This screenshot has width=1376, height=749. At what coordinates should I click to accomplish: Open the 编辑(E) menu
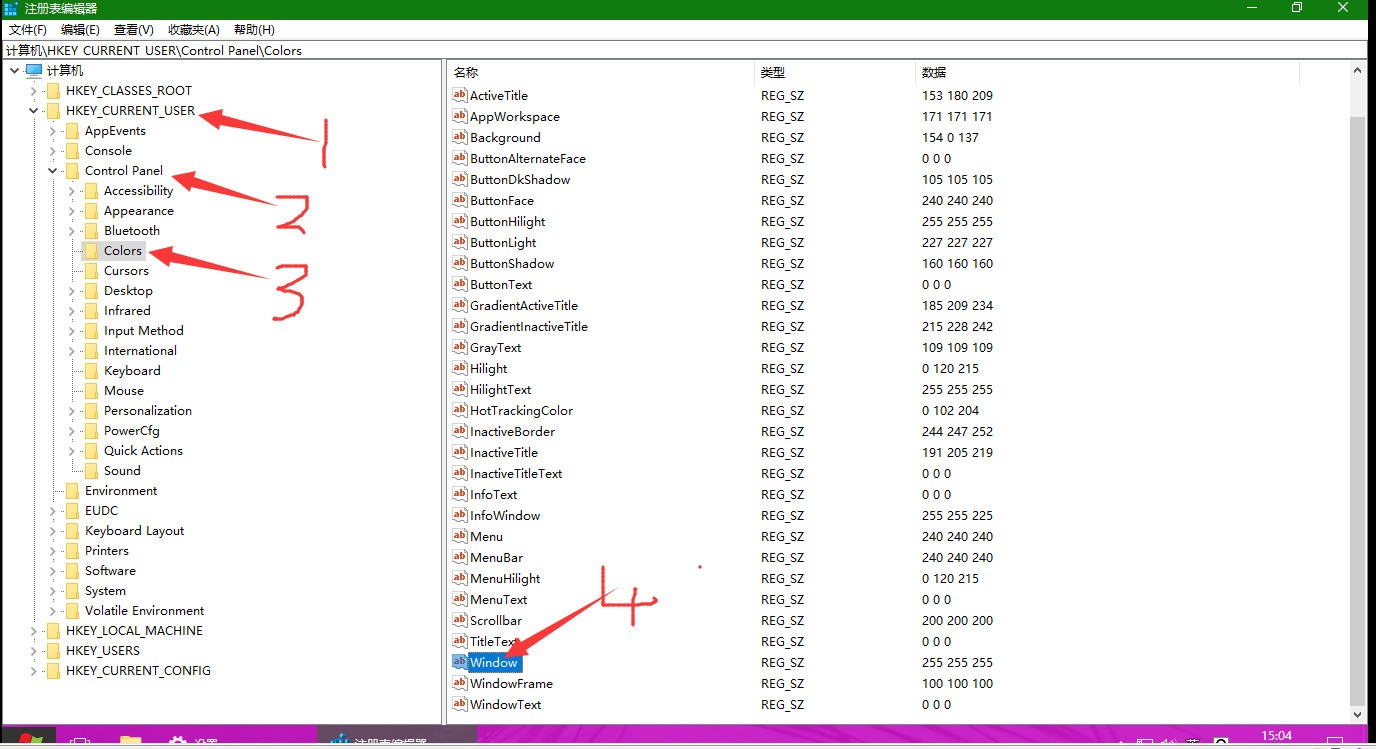pos(80,30)
